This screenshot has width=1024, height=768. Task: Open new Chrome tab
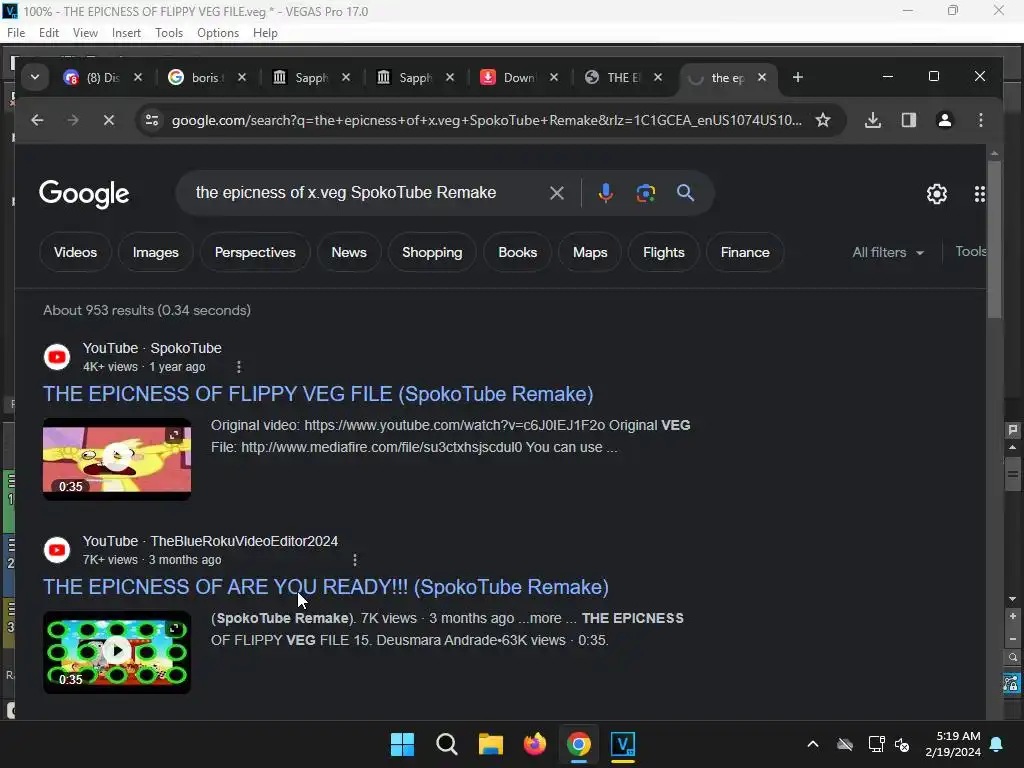[x=797, y=77]
